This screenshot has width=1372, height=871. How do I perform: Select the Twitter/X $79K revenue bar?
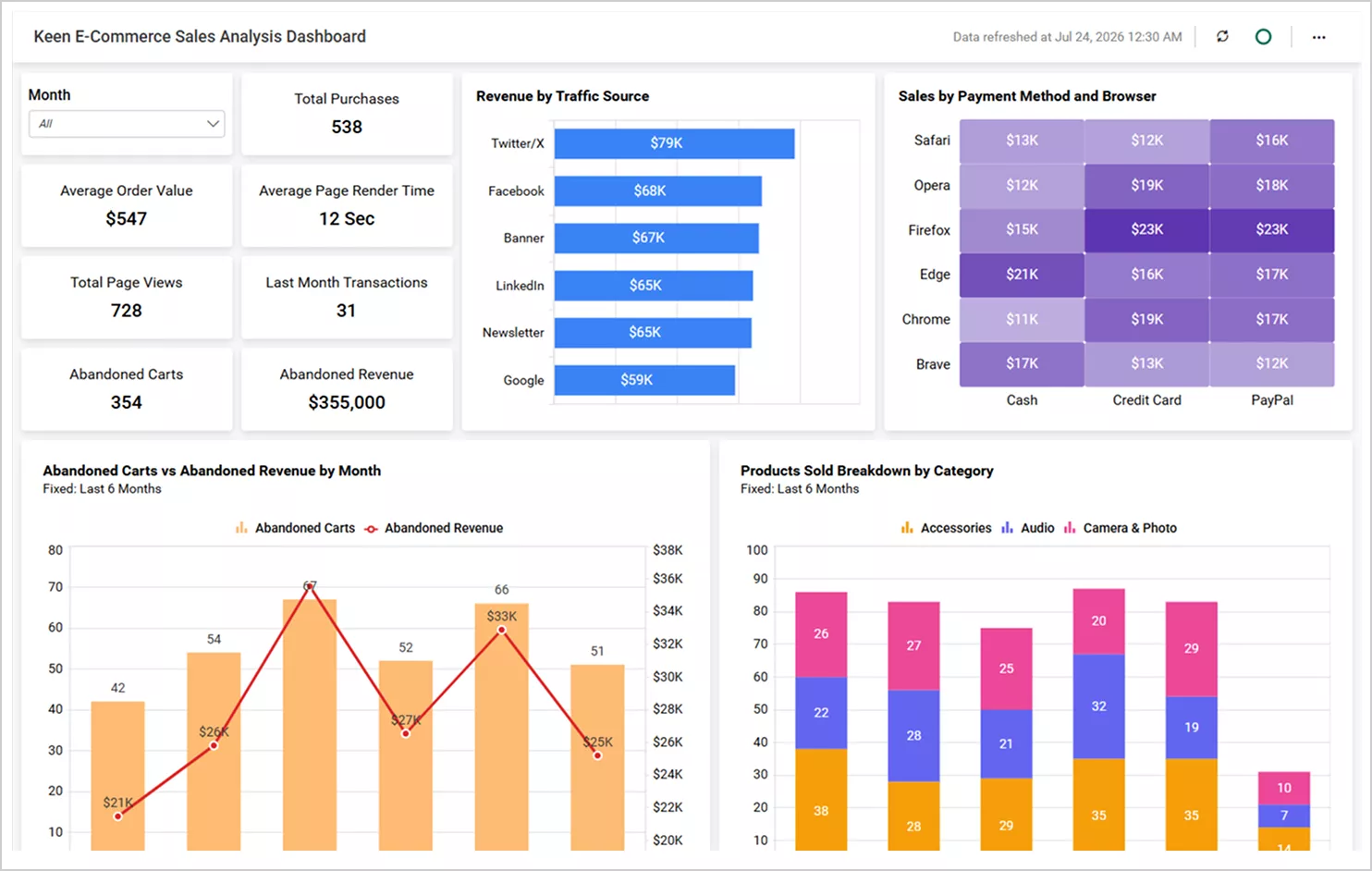pyautogui.click(x=674, y=143)
